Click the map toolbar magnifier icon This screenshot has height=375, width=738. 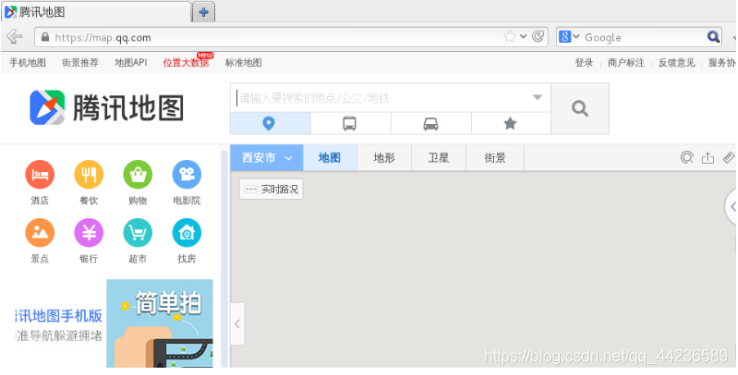pos(687,157)
